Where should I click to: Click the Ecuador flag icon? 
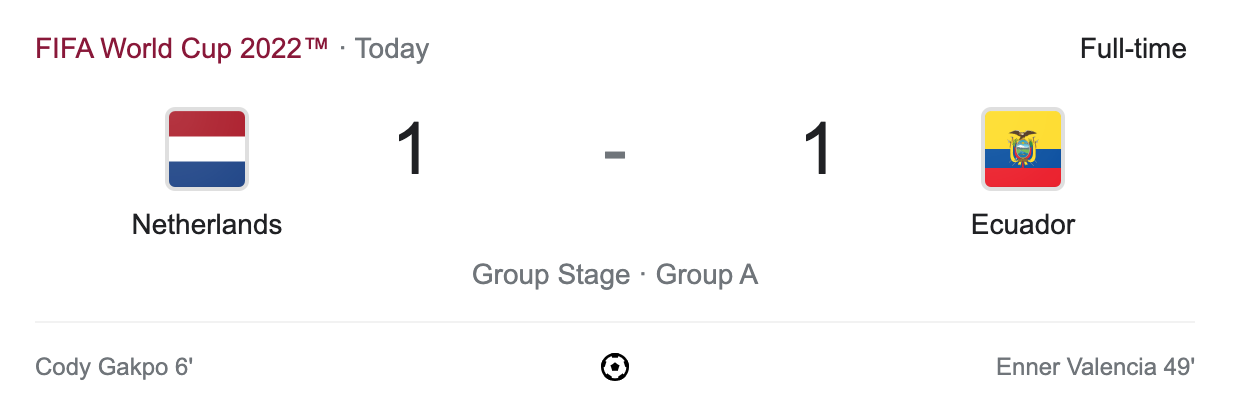(1022, 149)
